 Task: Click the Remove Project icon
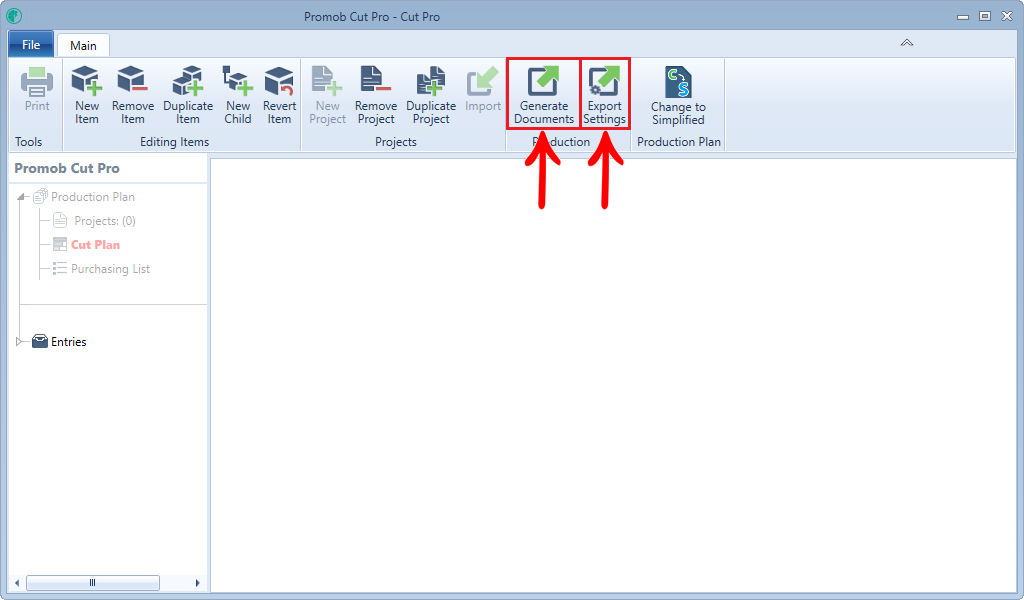pyautogui.click(x=376, y=81)
